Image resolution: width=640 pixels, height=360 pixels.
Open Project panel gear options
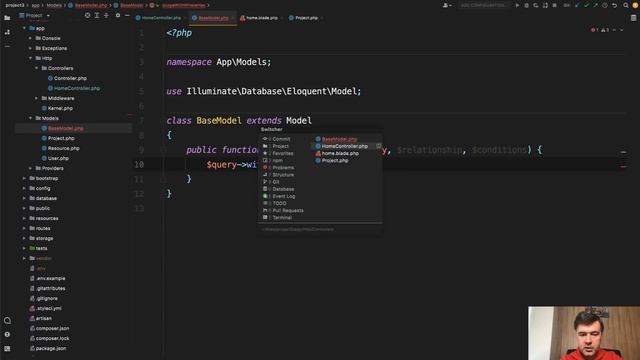pos(118,16)
